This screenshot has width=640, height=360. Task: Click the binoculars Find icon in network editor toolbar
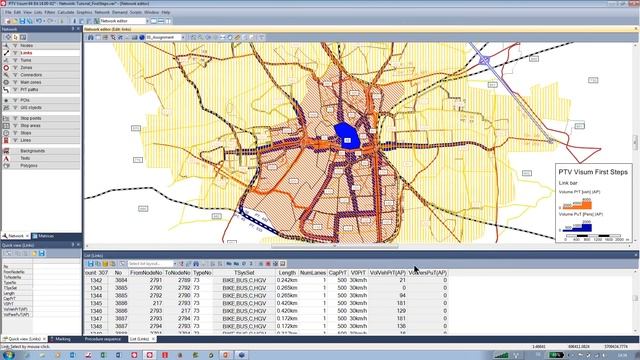tap(91, 37)
